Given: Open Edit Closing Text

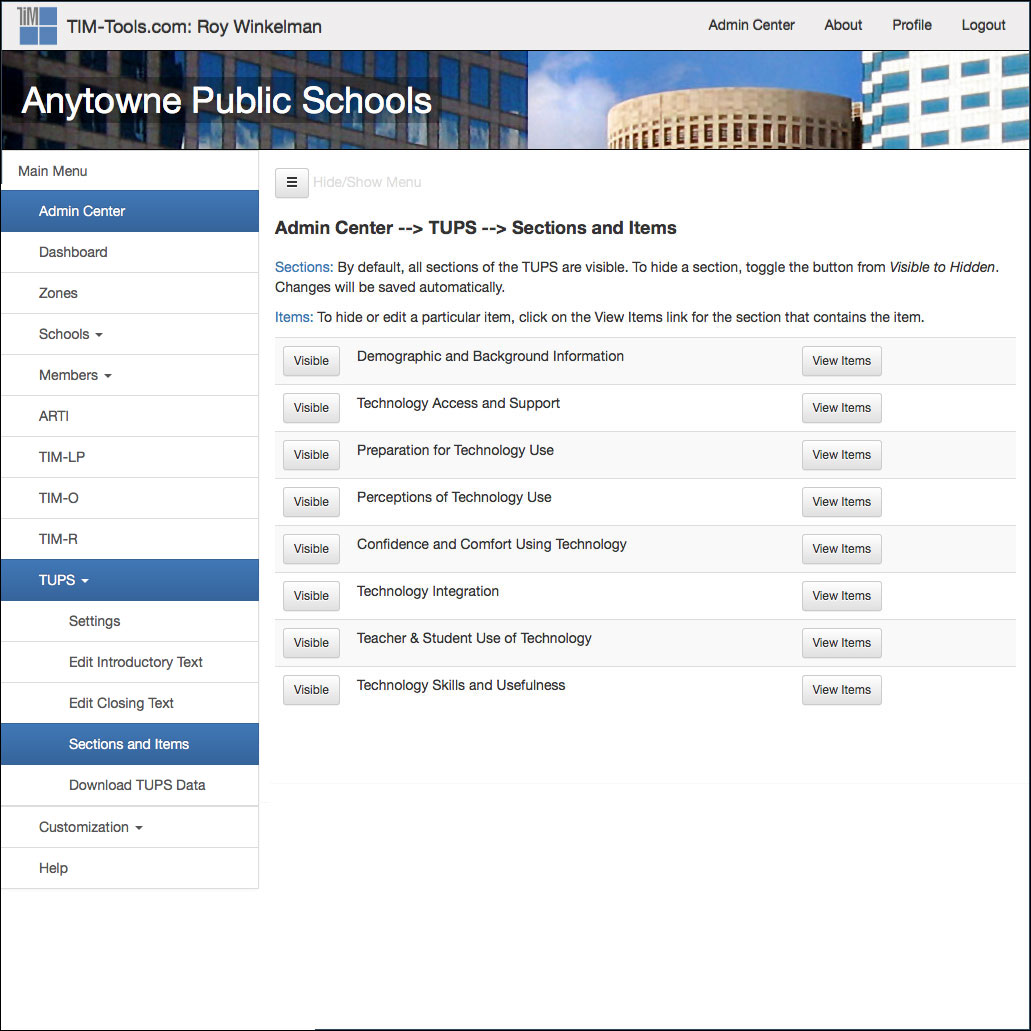Looking at the screenshot, I should tap(130, 703).
